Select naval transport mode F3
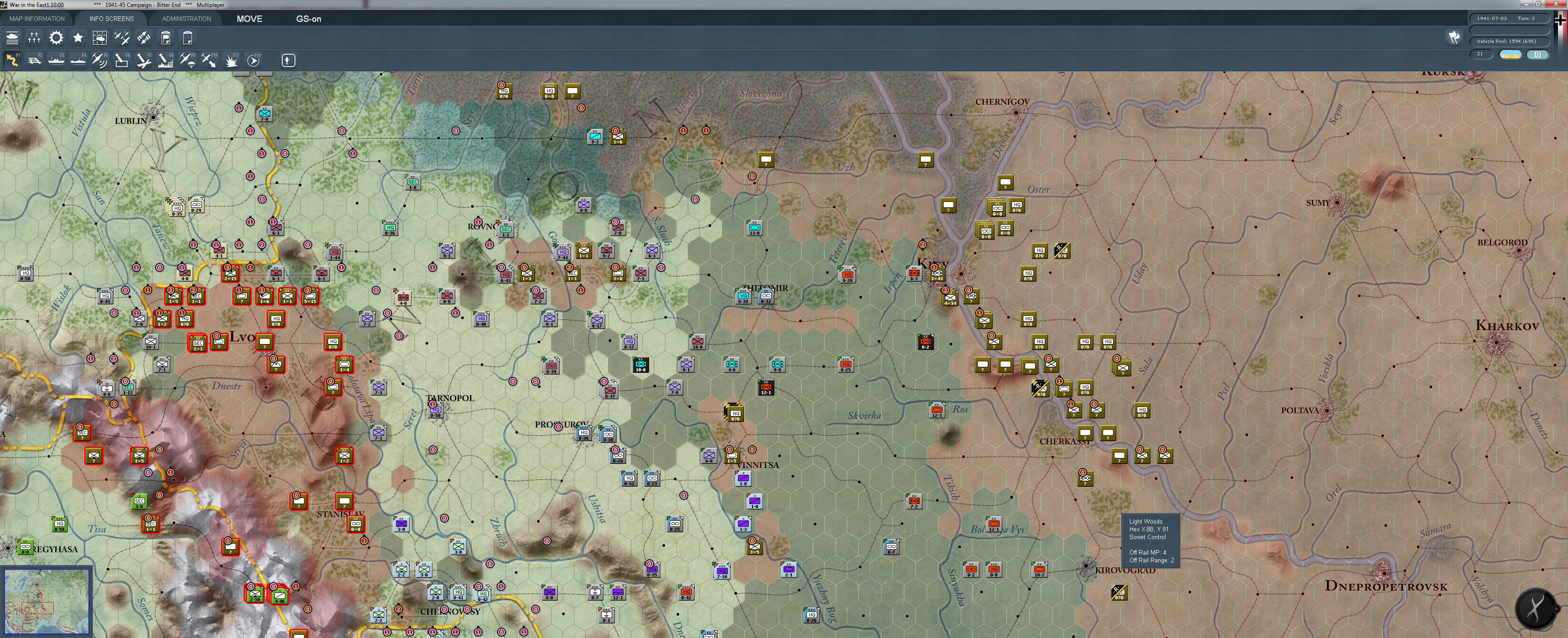 (x=56, y=60)
